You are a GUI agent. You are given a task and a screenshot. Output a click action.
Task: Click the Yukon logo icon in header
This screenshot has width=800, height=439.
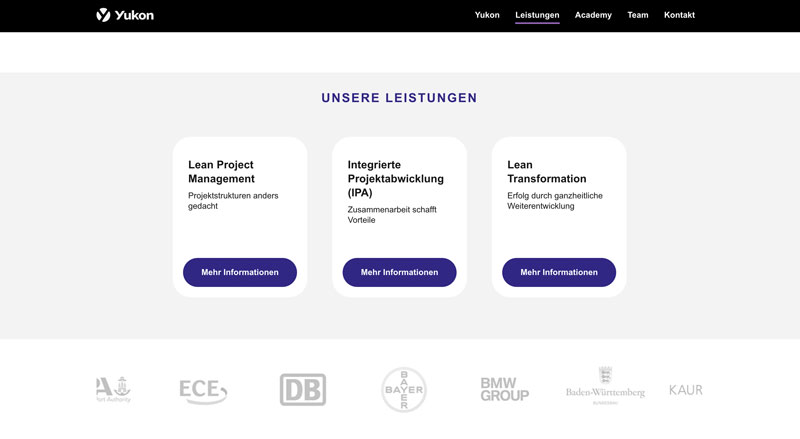(103, 15)
